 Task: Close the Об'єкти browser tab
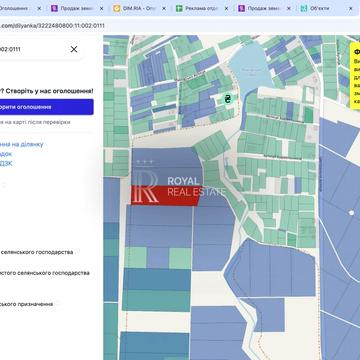tap(350, 9)
